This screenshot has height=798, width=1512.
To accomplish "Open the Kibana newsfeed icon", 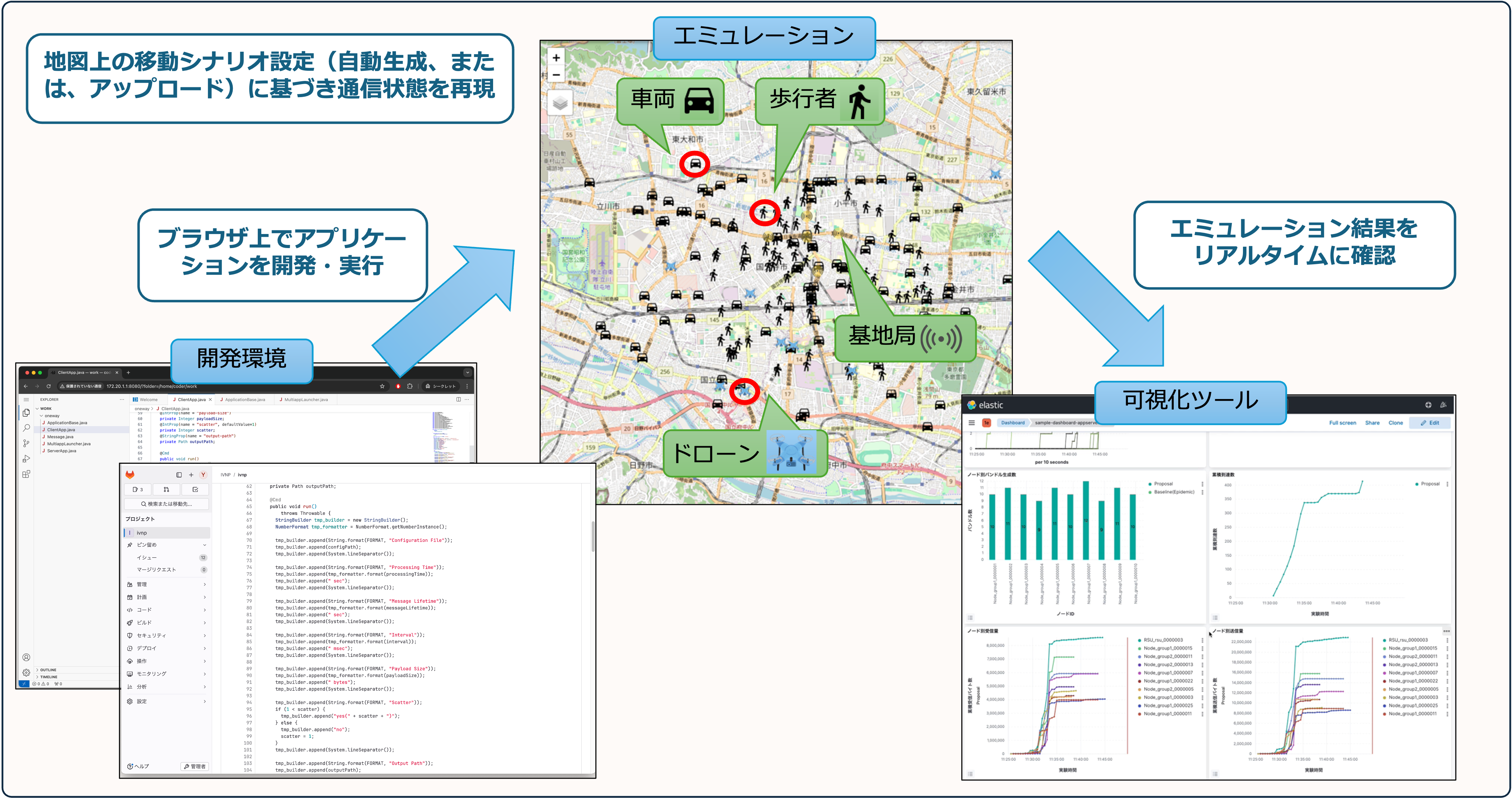I will coord(1443,405).
